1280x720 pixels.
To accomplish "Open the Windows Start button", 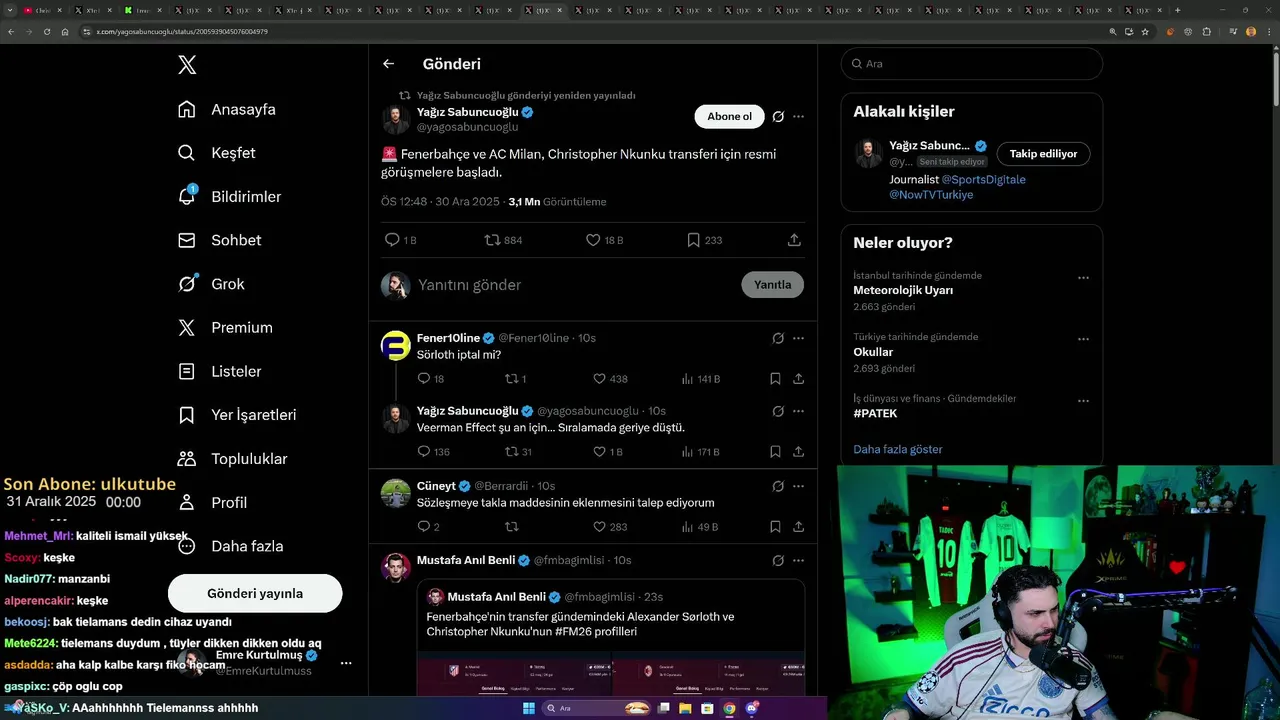I will click(529, 708).
